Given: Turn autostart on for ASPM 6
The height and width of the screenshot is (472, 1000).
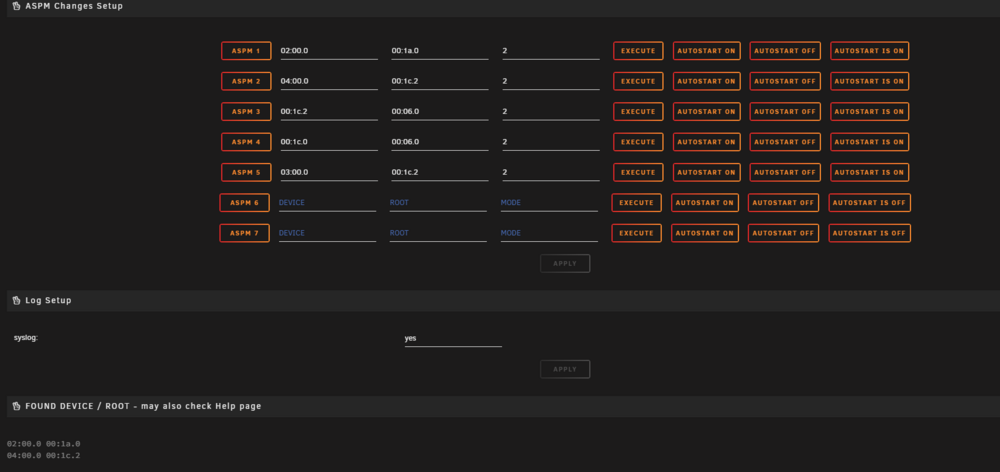Looking at the screenshot, I should (x=705, y=203).
